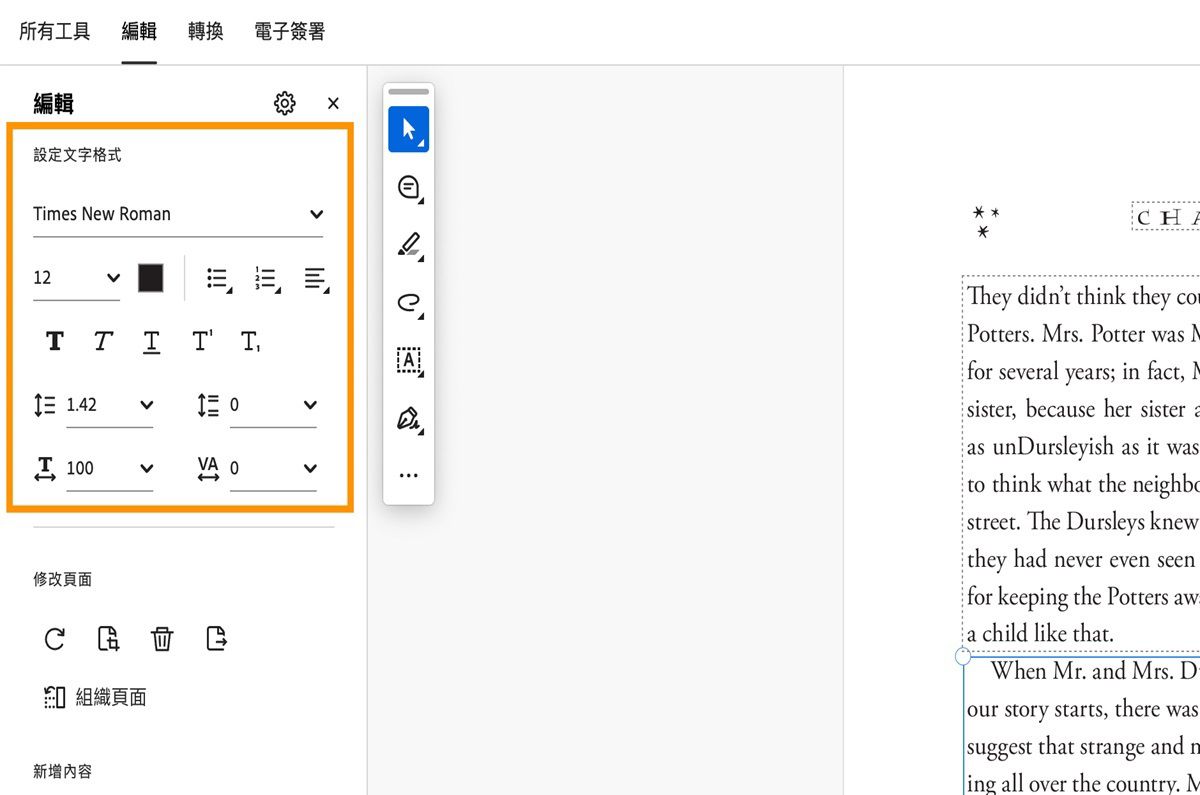Open more tools ellipsis in floating toolbar
The height and width of the screenshot is (795, 1200).
tap(409, 475)
